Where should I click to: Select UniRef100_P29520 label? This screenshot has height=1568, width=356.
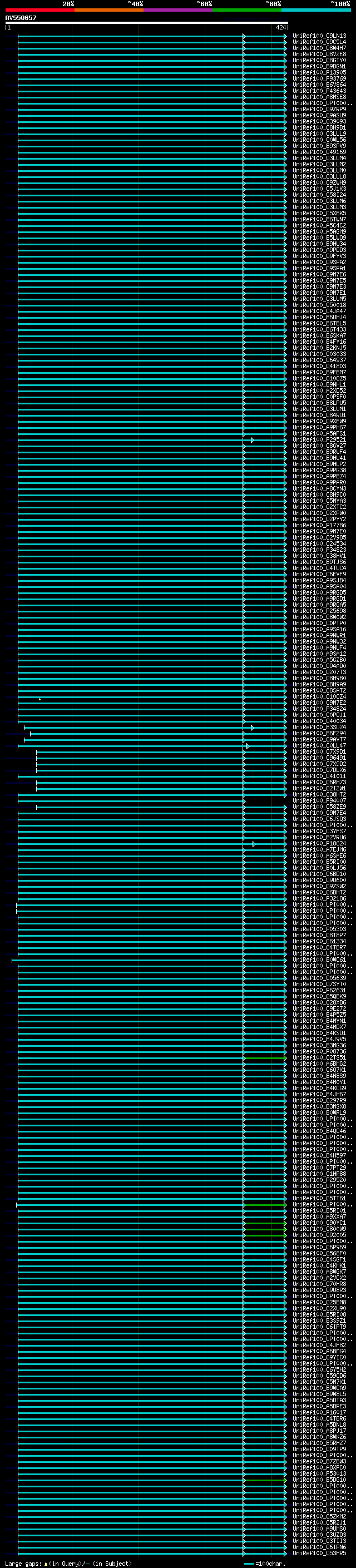(319, 1180)
